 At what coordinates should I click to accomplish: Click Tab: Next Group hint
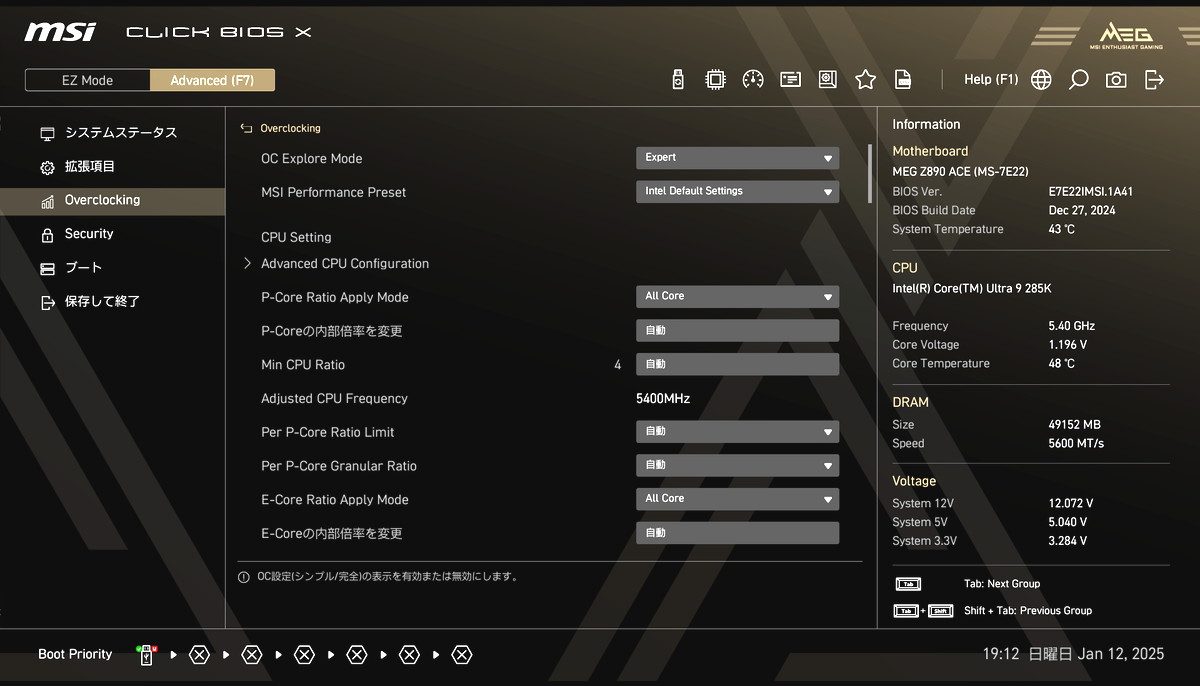[x=1002, y=584]
